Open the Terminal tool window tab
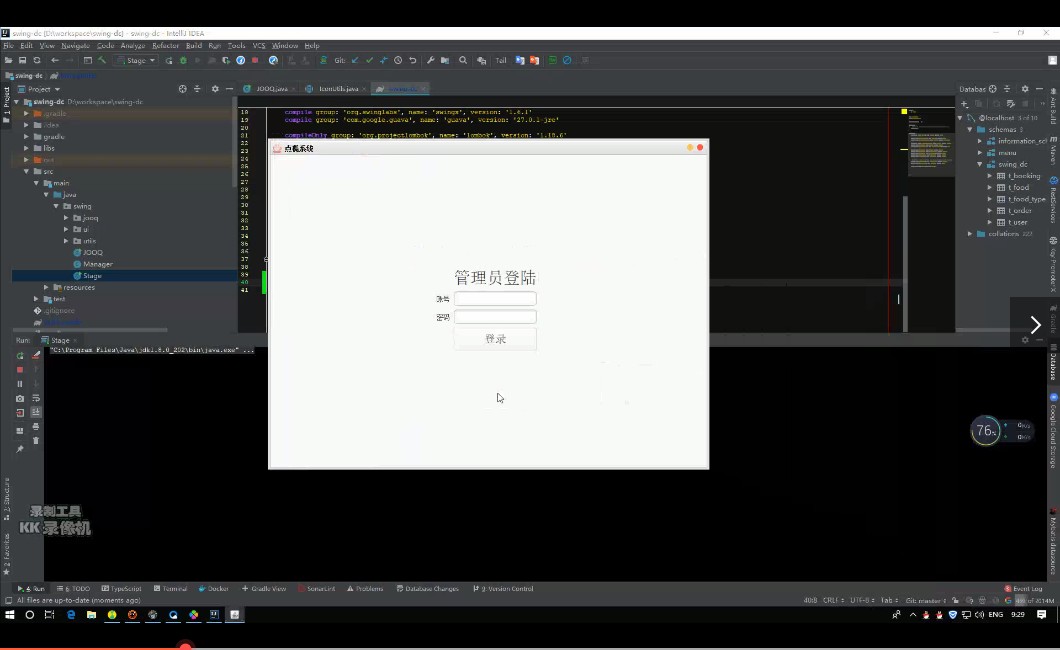This screenshot has width=1060, height=650. pos(170,589)
